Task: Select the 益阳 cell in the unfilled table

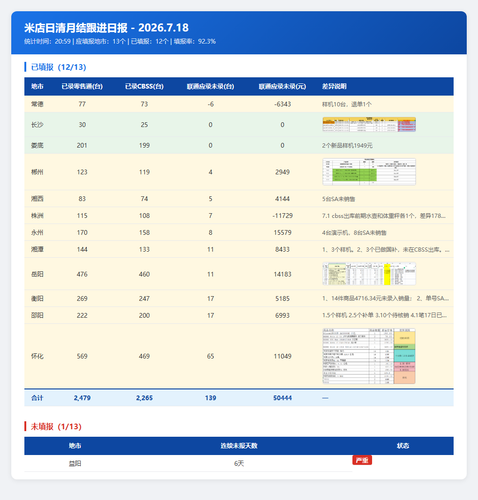Action: (x=75, y=463)
